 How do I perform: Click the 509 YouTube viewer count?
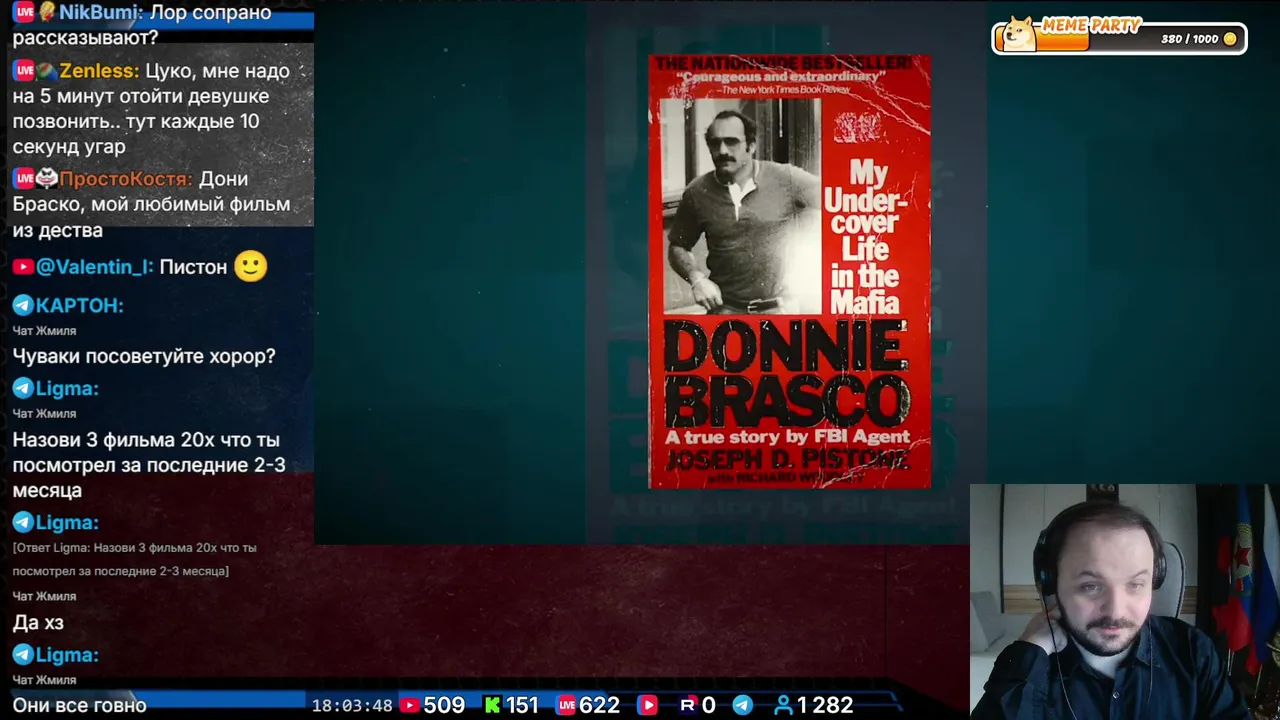point(444,705)
